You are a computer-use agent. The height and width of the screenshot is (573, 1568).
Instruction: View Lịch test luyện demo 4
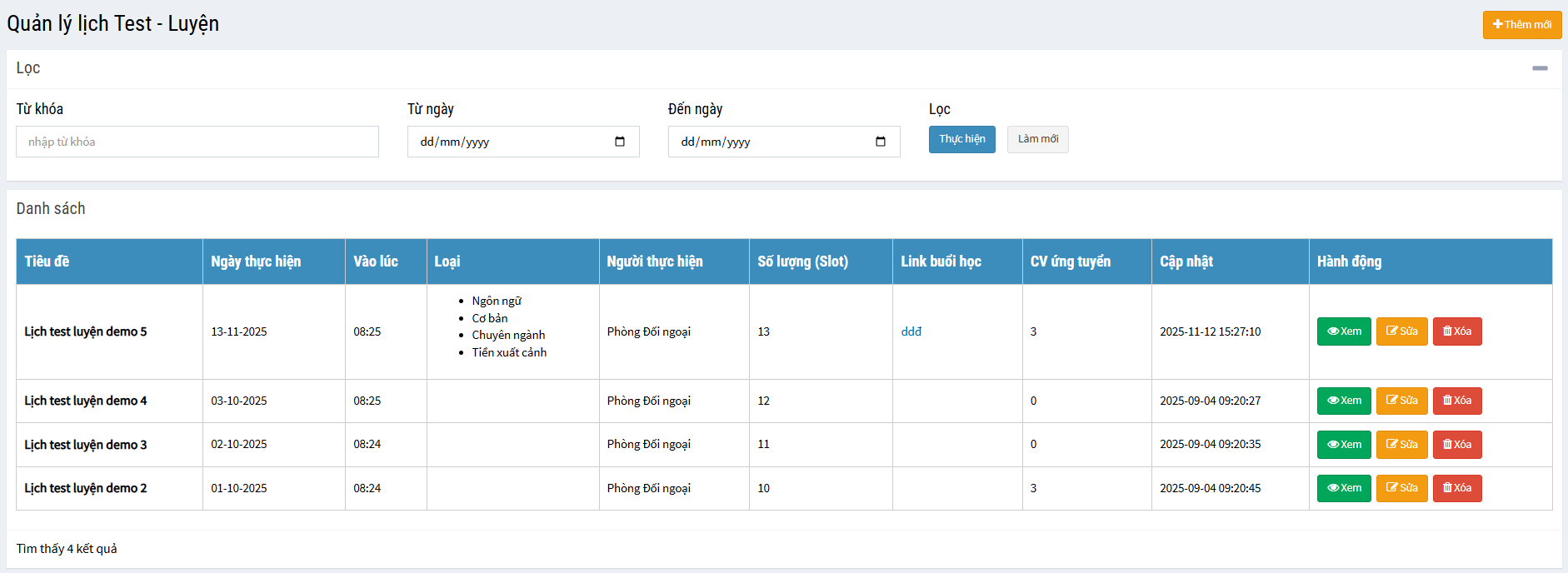[1343, 401]
